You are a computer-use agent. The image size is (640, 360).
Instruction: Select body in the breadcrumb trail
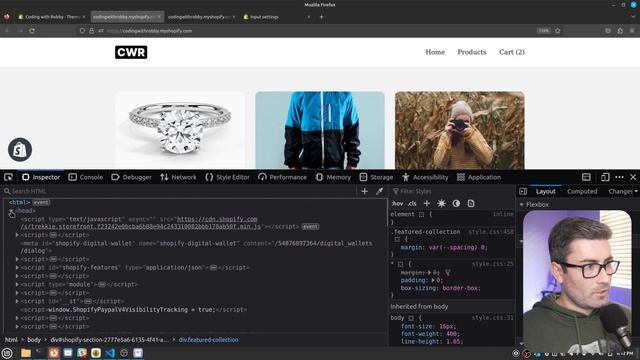click(34, 340)
